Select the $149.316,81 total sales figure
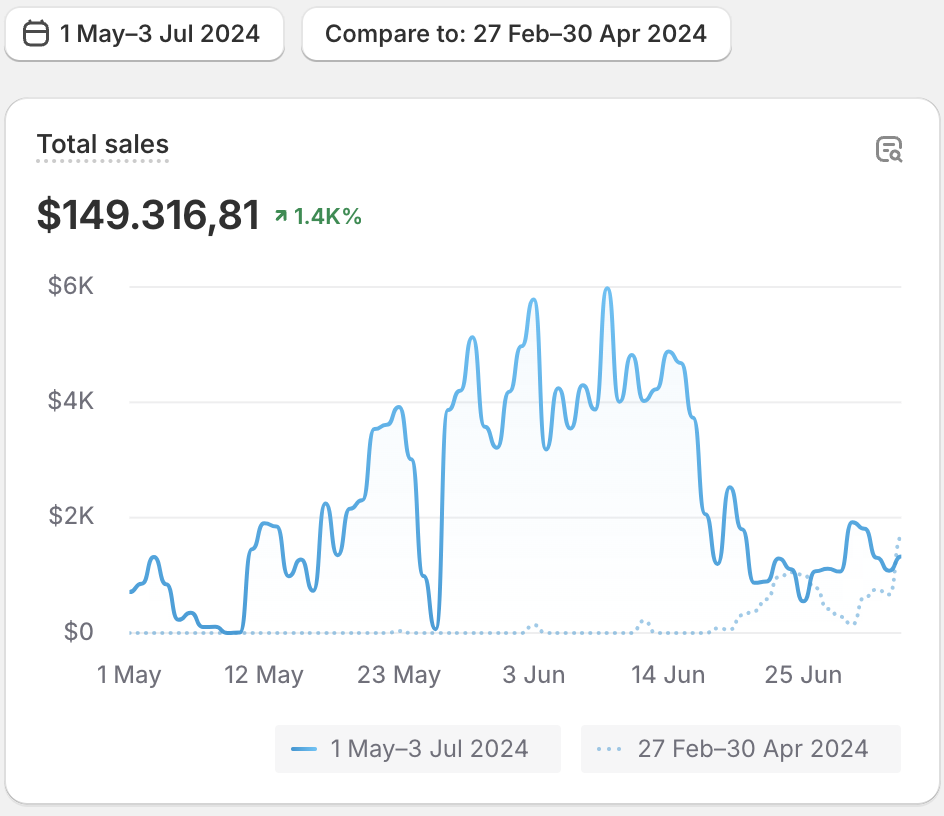 click(149, 215)
